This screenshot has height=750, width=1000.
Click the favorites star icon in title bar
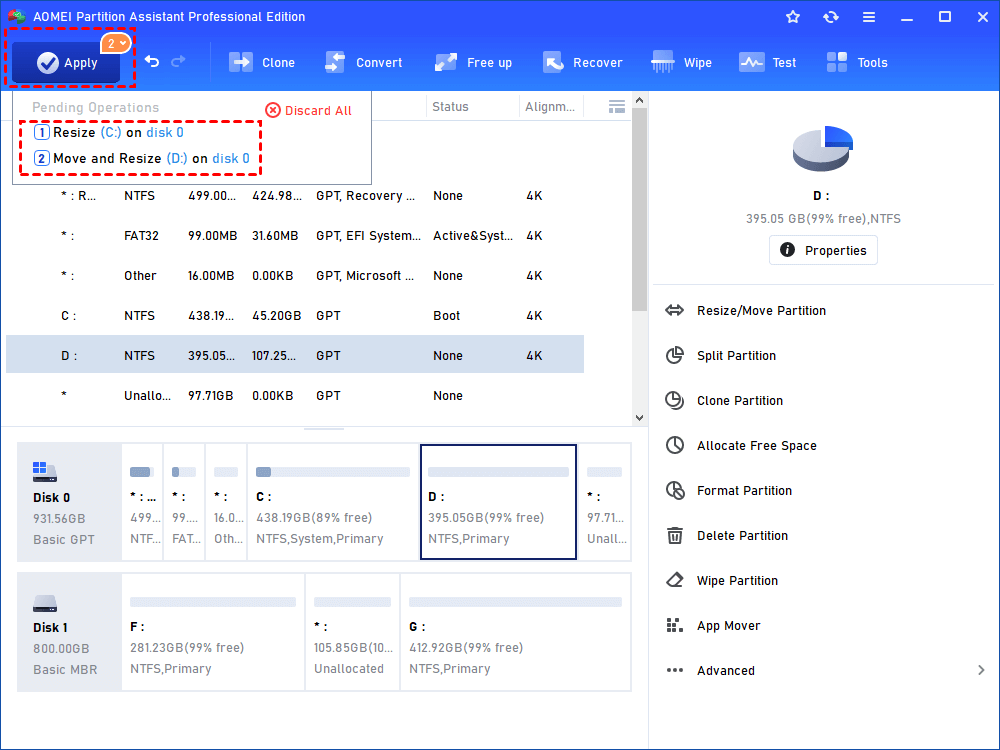point(793,17)
